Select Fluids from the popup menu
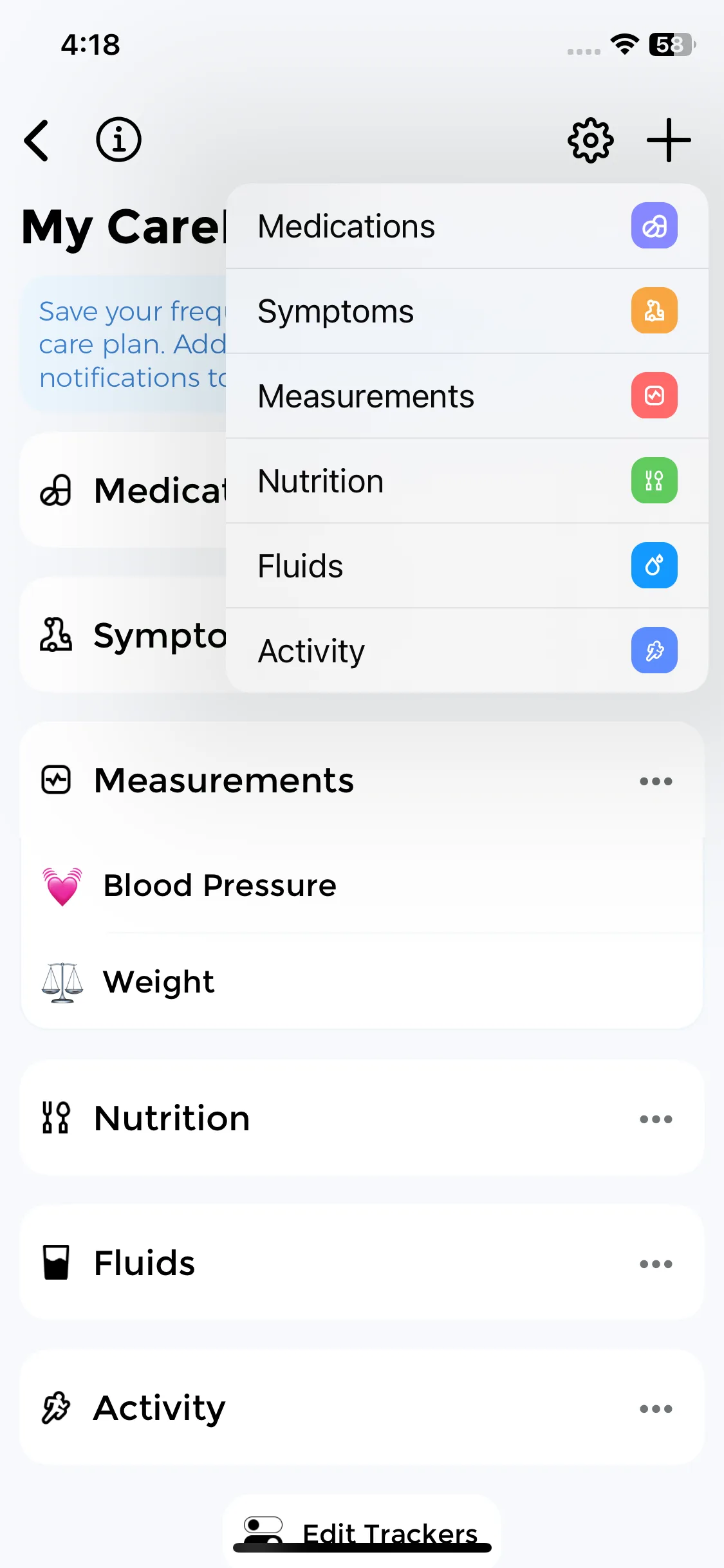Viewport: 724px width, 1568px height. click(x=301, y=566)
